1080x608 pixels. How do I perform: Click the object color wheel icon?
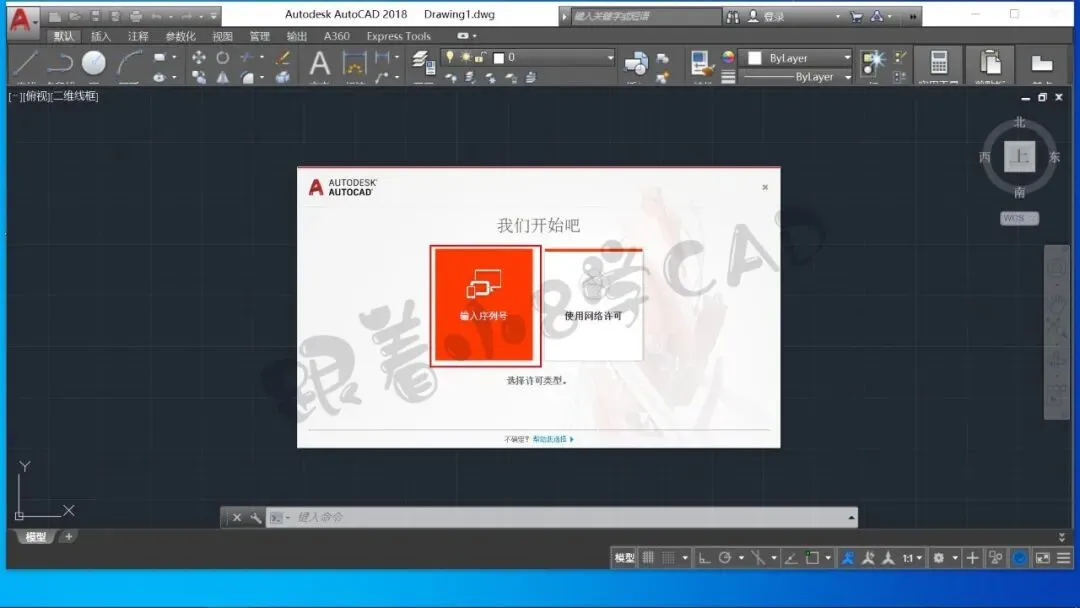(728, 57)
